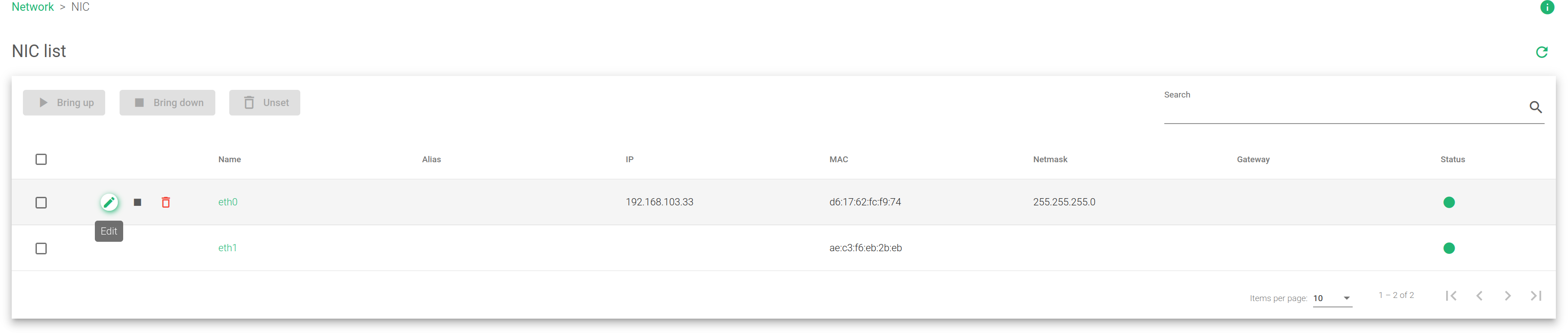Click the Network breadcrumb link

(x=33, y=7)
